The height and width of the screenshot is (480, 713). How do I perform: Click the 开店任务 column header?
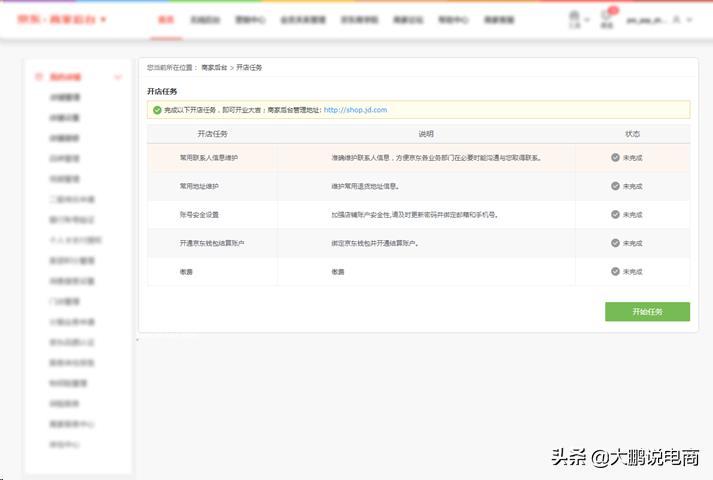tap(212, 134)
